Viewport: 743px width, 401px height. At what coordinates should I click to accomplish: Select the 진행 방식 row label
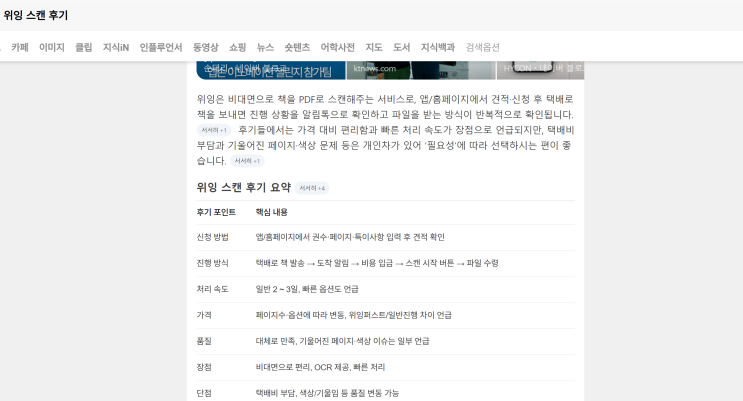(213, 263)
